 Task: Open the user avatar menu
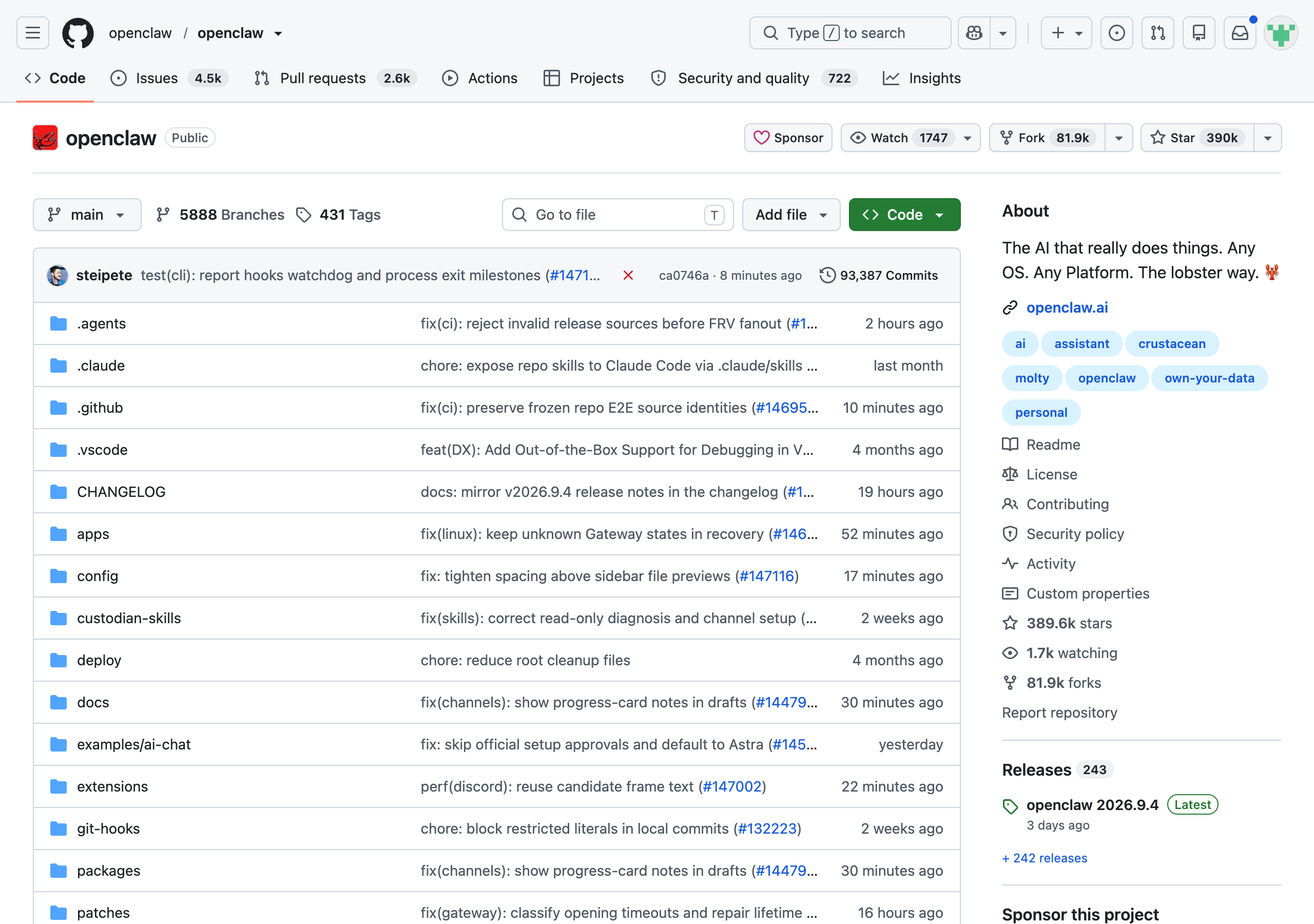[x=1281, y=33]
